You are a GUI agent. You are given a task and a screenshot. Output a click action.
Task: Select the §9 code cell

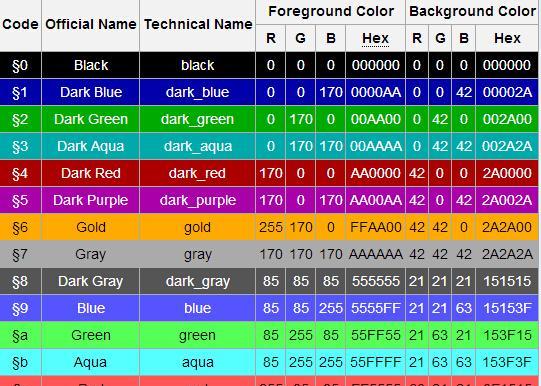tap(20, 308)
